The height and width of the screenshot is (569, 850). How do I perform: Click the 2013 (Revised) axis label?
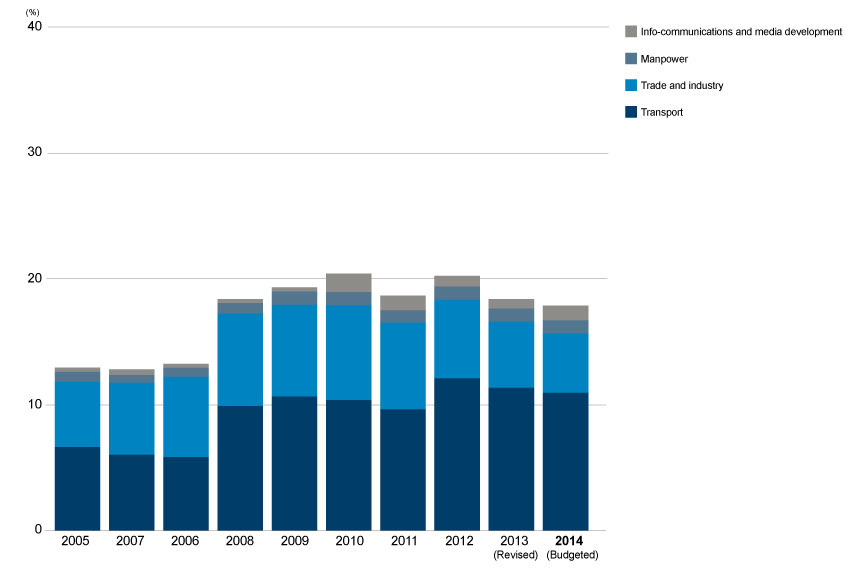(515, 547)
